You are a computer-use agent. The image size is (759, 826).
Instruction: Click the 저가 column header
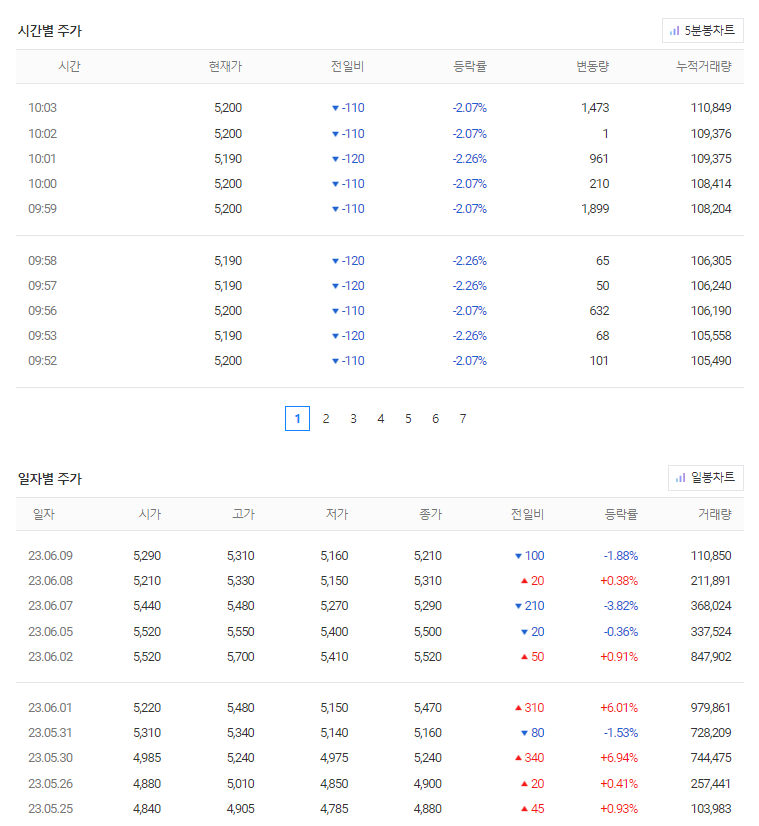click(337, 514)
